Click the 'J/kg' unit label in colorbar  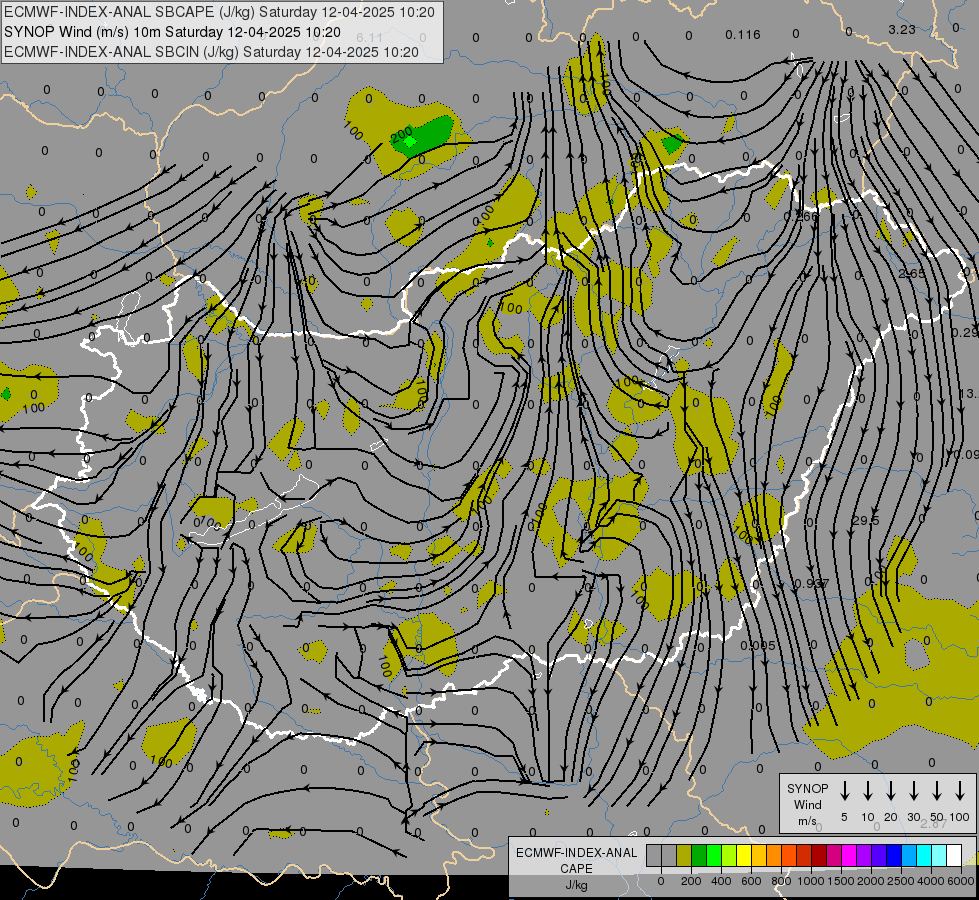(x=576, y=885)
